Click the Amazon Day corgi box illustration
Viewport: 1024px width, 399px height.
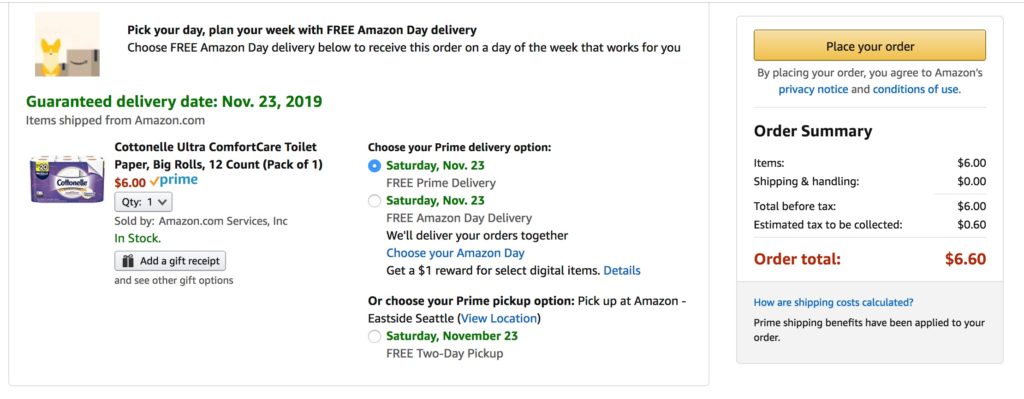click(x=67, y=44)
